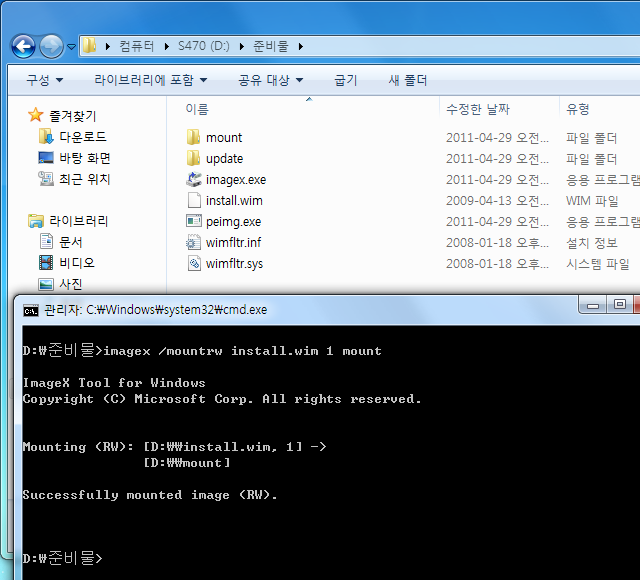Click the 굽기 toolbar button
Viewport: 640px width, 580px height.
pos(346,80)
